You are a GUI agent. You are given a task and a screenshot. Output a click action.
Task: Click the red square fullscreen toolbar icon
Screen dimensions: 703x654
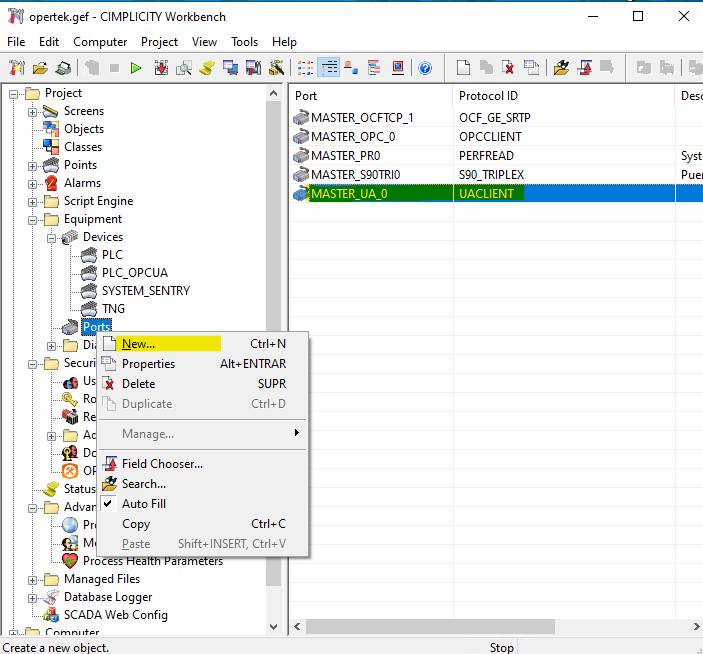click(398, 68)
